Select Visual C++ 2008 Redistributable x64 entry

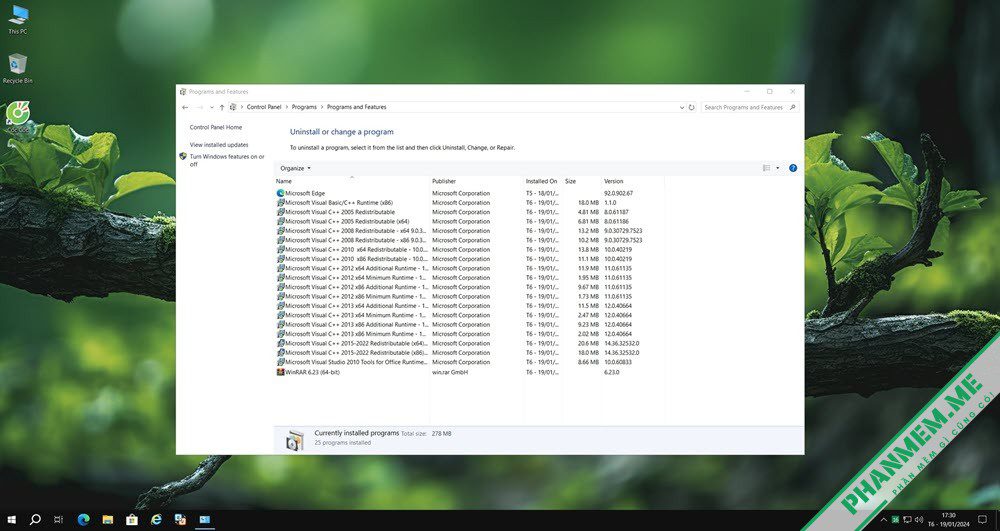coord(469,231)
